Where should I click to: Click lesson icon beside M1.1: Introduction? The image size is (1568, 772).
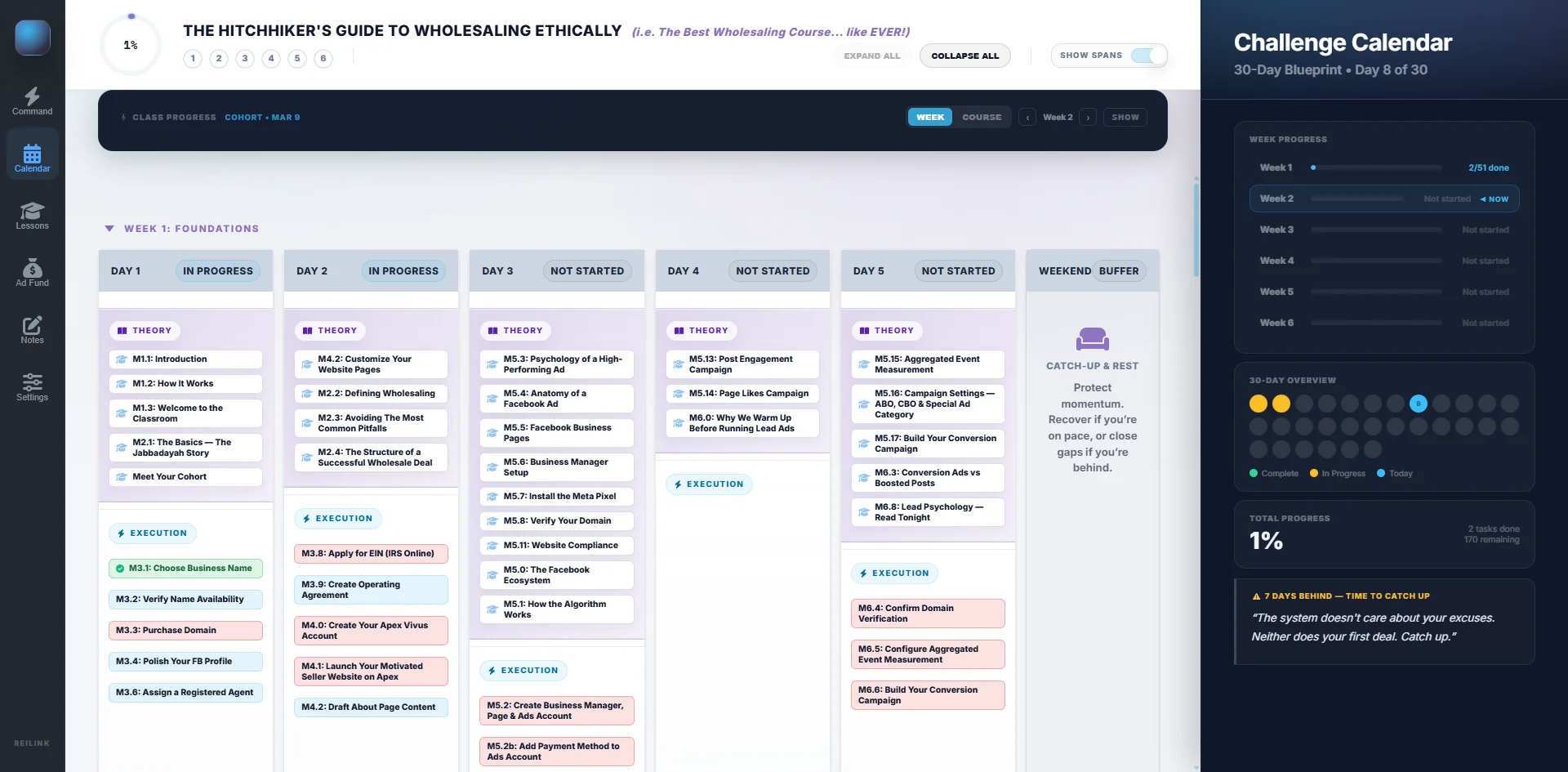122,359
